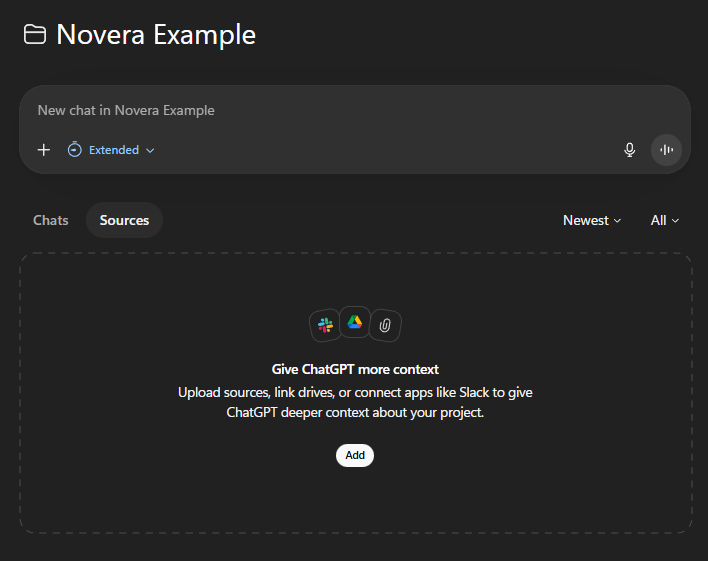Open the All filter dropdown
The width and height of the screenshot is (708, 561).
(x=665, y=220)
